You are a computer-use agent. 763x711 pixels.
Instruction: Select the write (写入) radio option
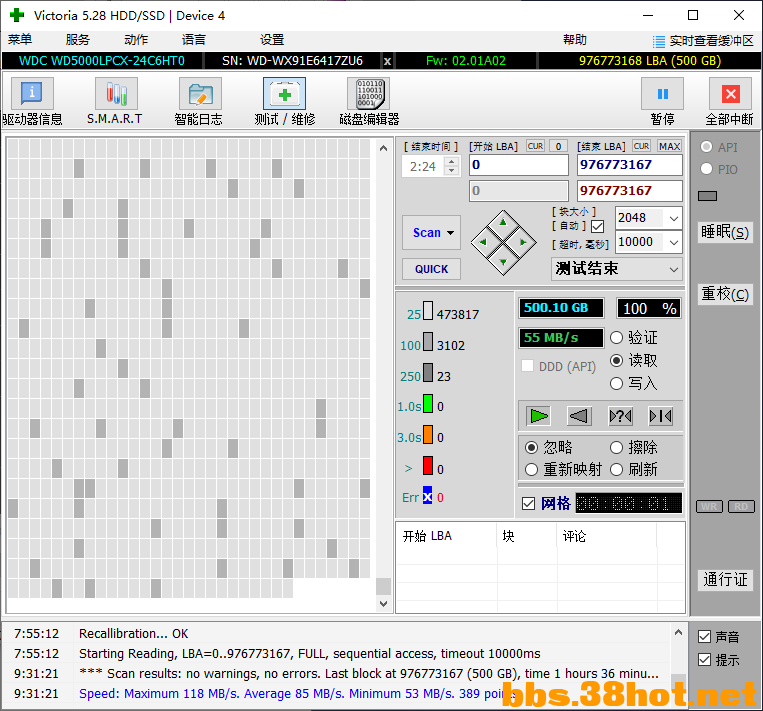(x=616, y=383)
